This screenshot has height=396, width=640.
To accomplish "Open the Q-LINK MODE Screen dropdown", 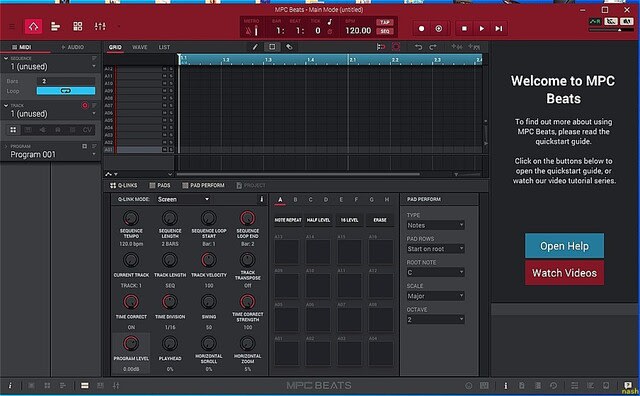I will click(x=183, y=199).
